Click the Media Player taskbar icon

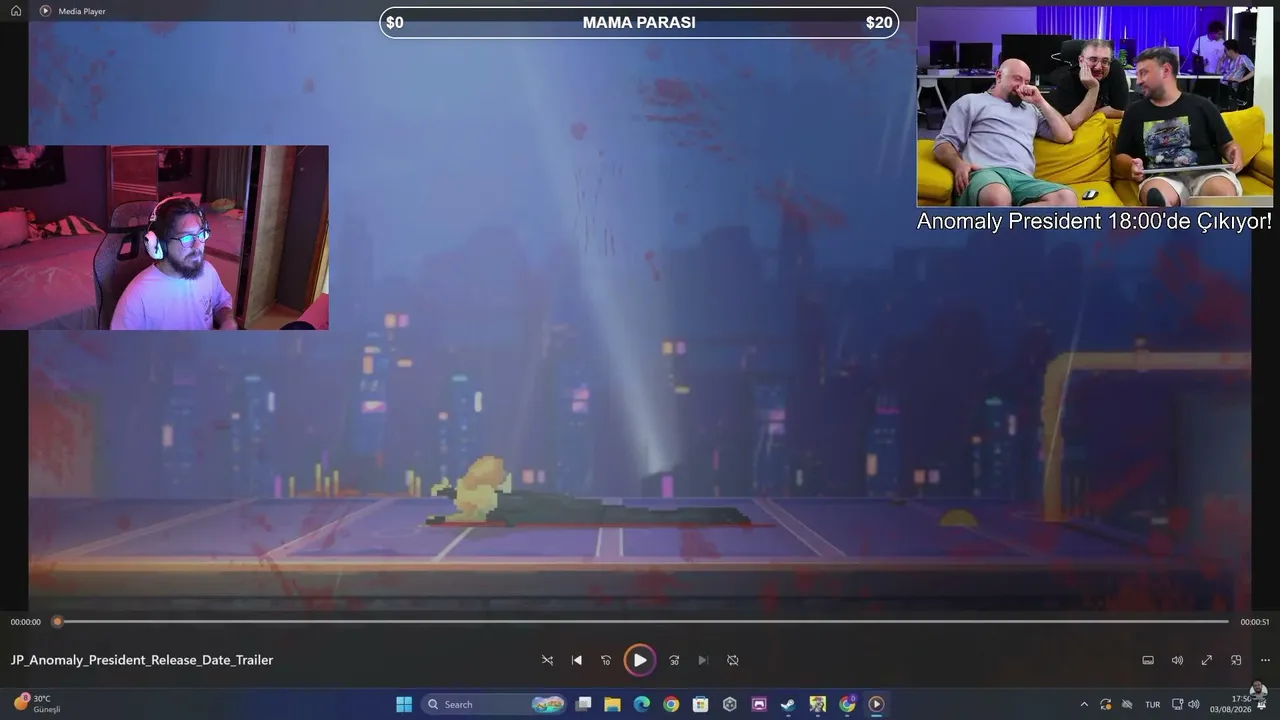click(876, 704)
